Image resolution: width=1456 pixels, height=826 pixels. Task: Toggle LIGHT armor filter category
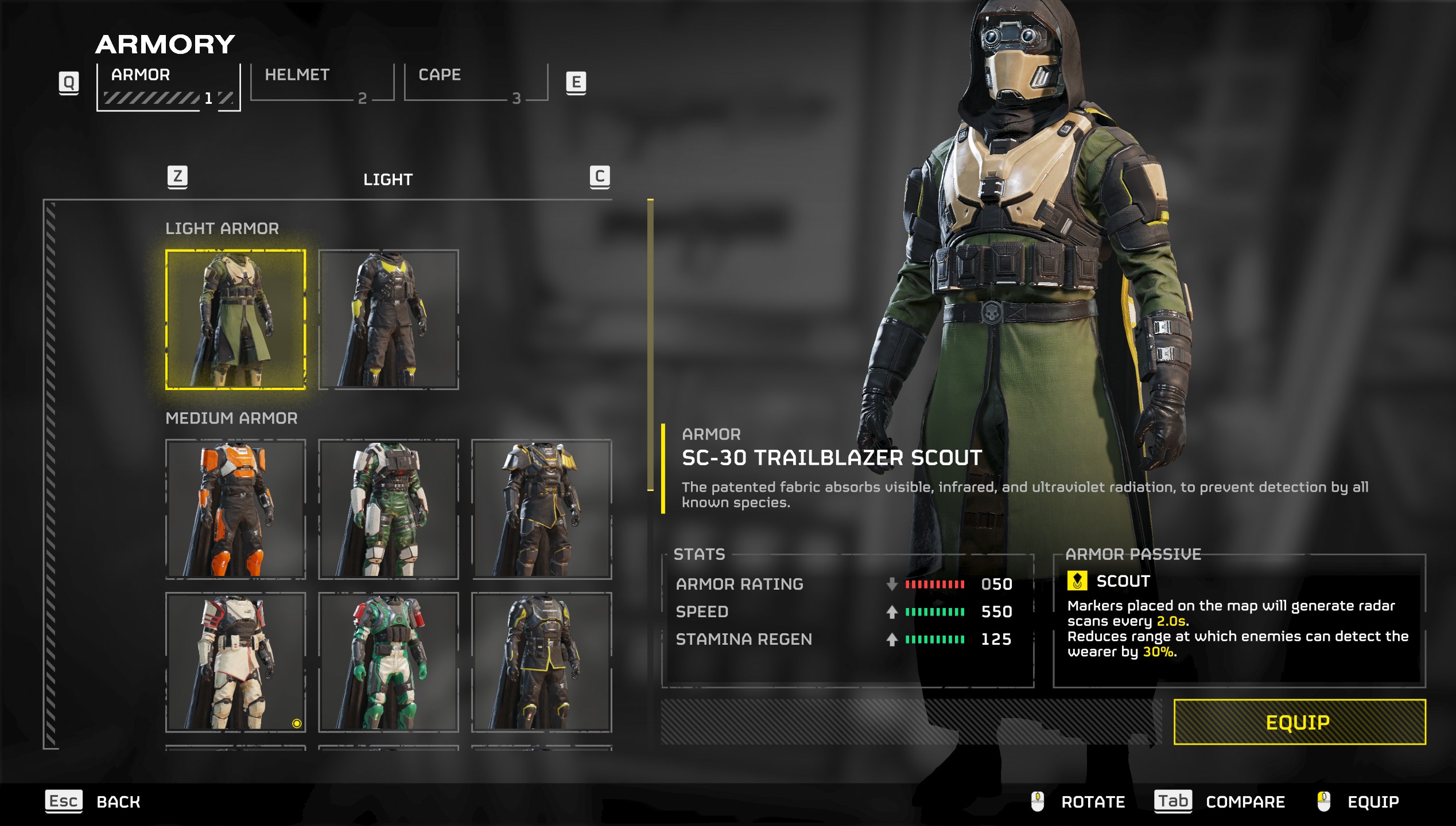pos(390,180)
